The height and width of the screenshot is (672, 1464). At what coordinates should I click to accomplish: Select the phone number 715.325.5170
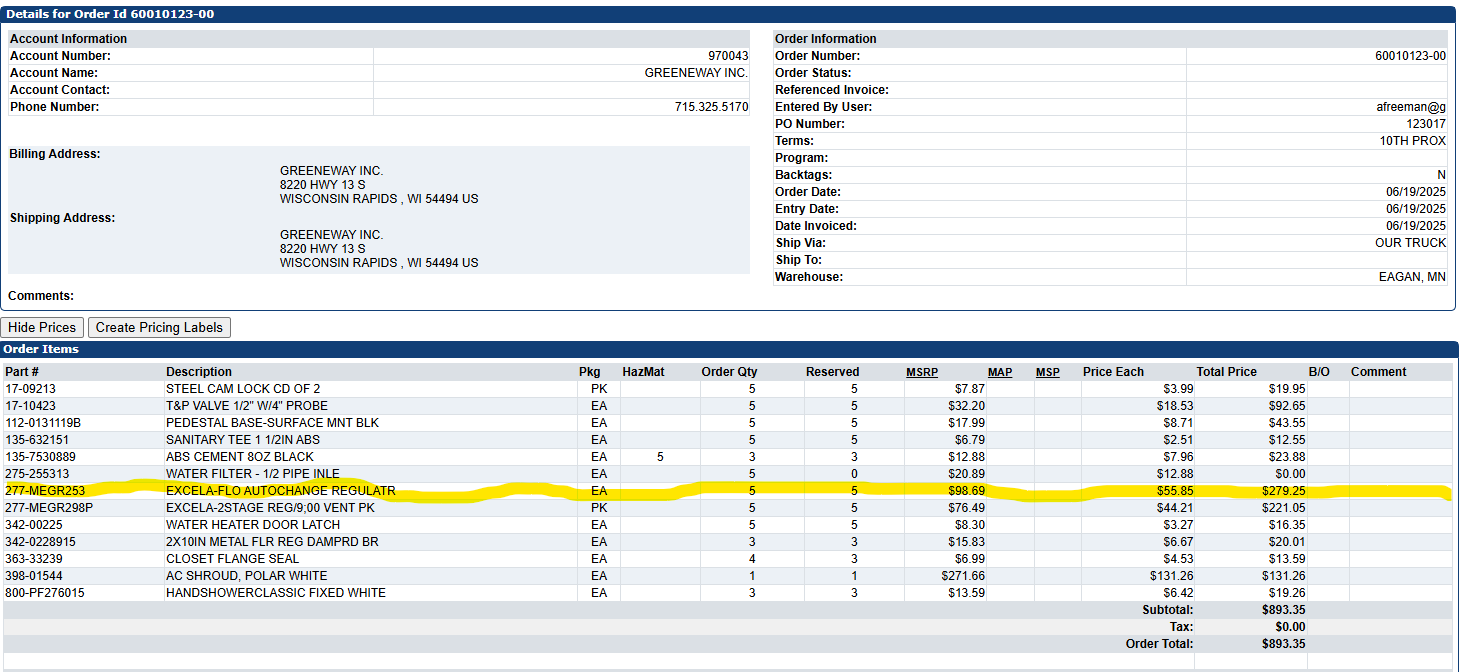pyautogui.click(x=711, y=107)
